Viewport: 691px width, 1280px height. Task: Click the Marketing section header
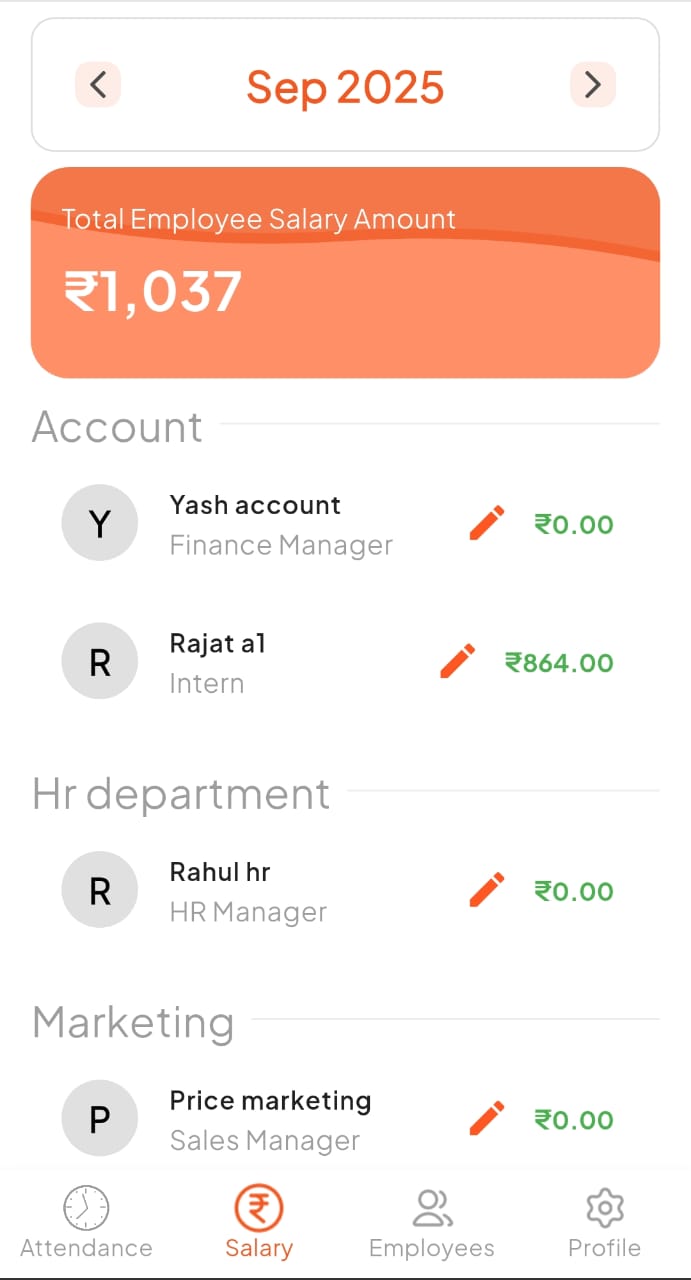pos(134,1023)
